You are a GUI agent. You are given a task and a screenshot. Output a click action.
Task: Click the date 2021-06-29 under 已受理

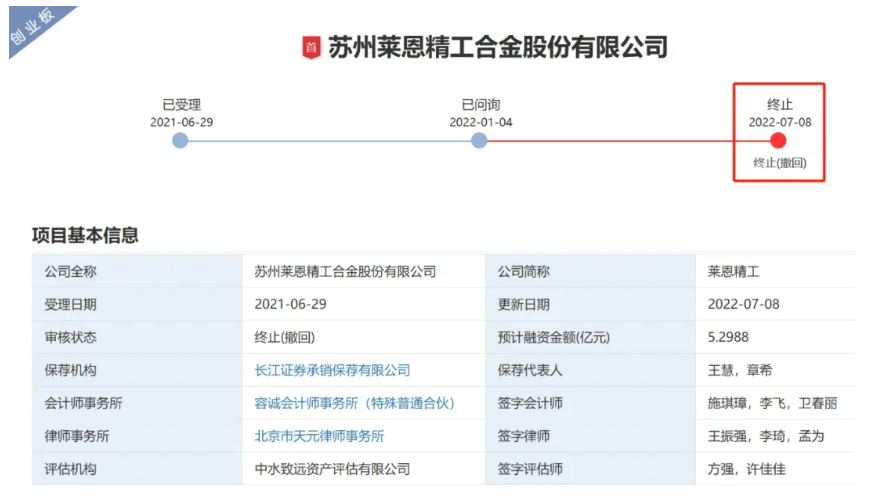[181, 122]
